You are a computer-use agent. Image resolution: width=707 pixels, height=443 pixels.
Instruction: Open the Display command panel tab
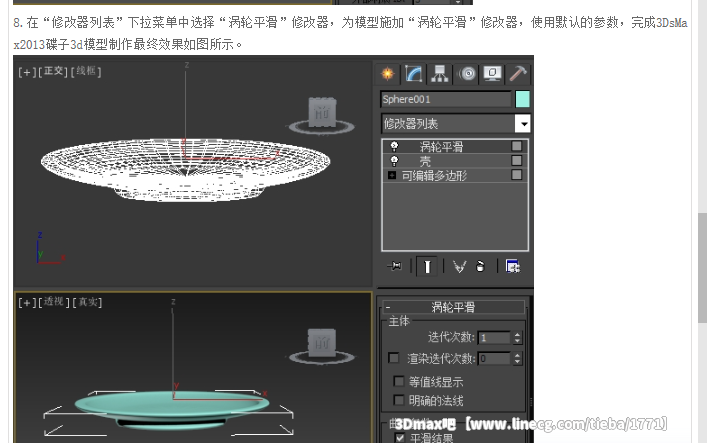click(492, 74)
